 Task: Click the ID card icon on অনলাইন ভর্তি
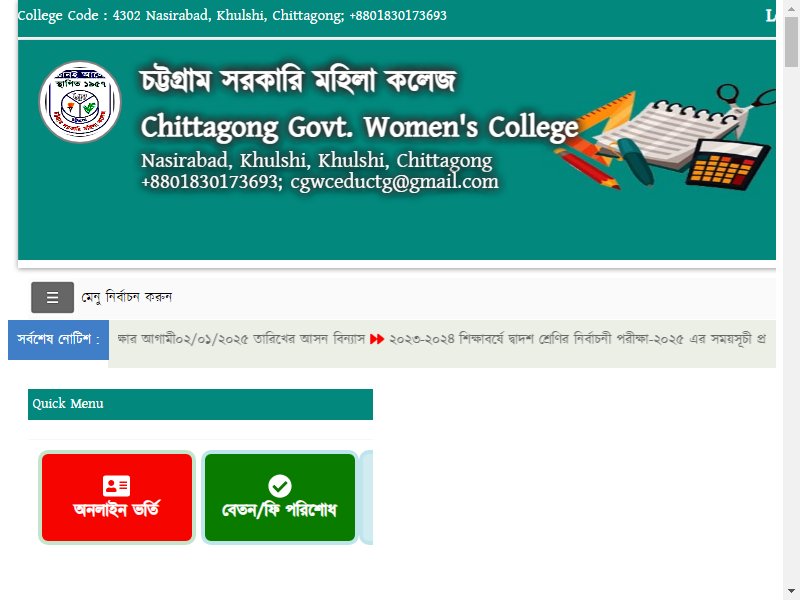tap(116, 486)
